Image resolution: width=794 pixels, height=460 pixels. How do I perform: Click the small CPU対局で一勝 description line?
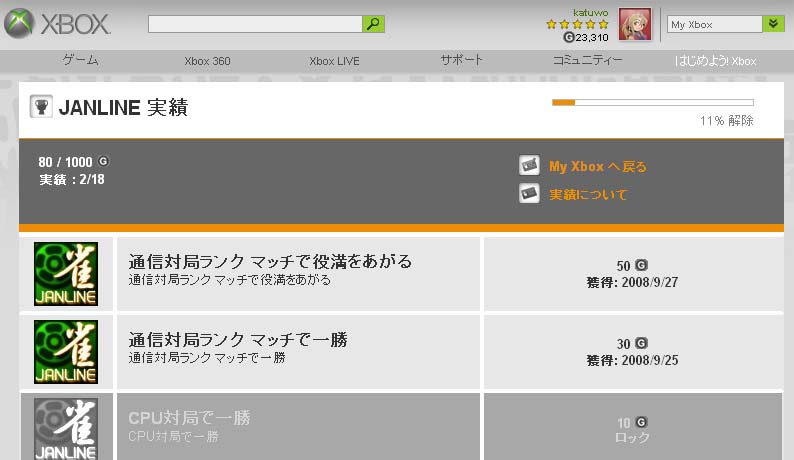point(173,436)
